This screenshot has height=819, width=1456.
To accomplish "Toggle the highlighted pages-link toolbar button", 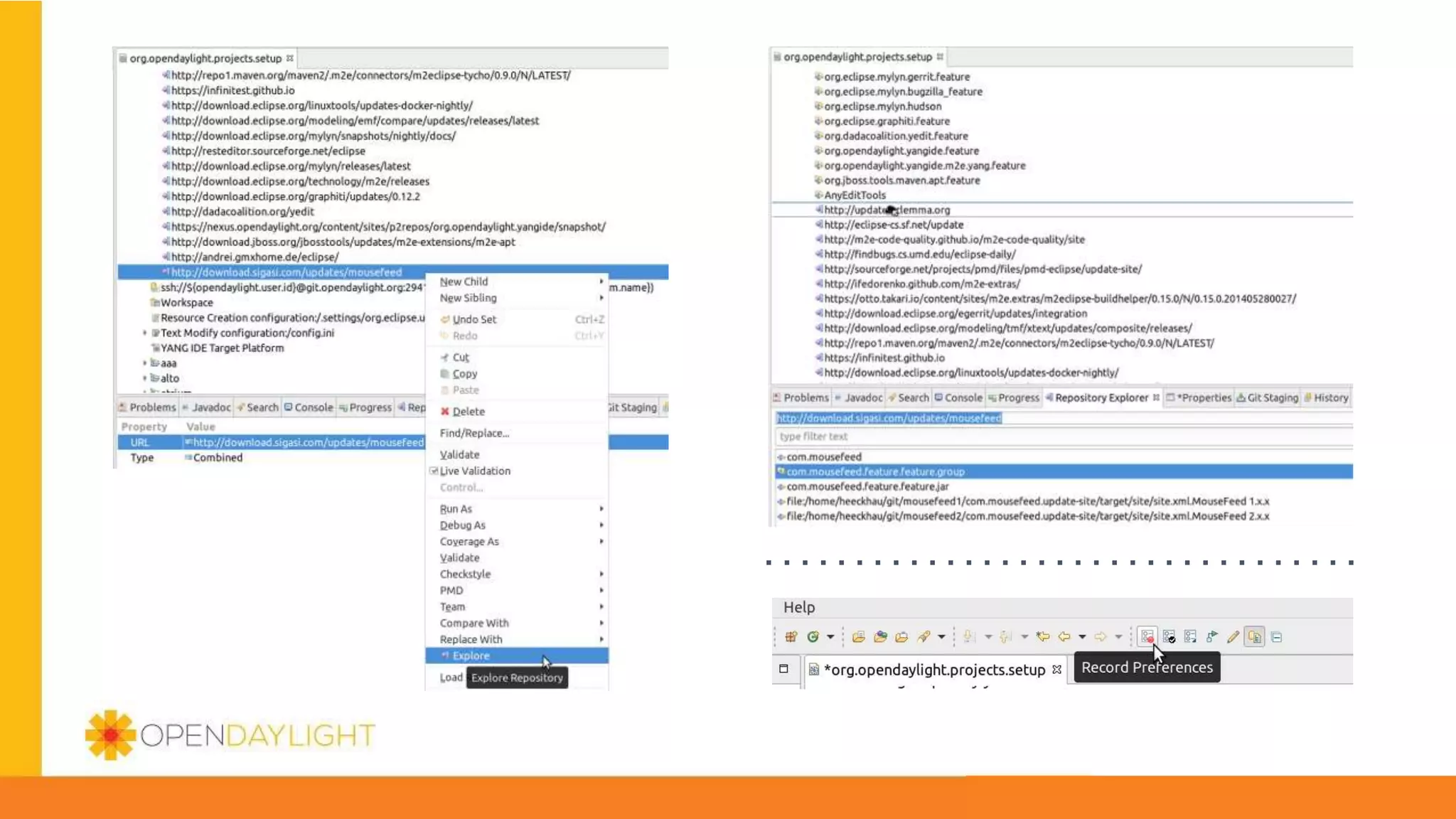I will (1255, 637).
